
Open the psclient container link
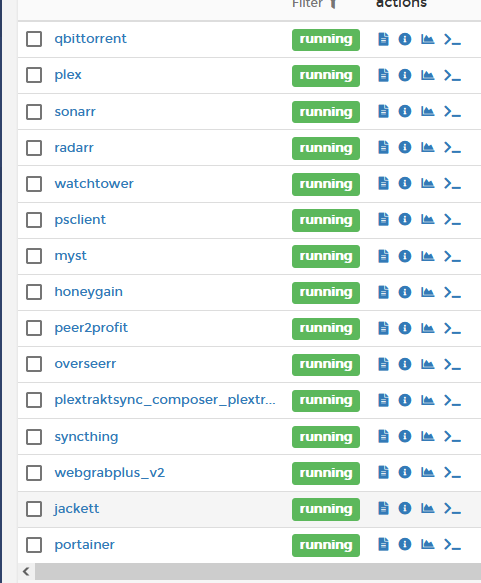click(80, 220)
